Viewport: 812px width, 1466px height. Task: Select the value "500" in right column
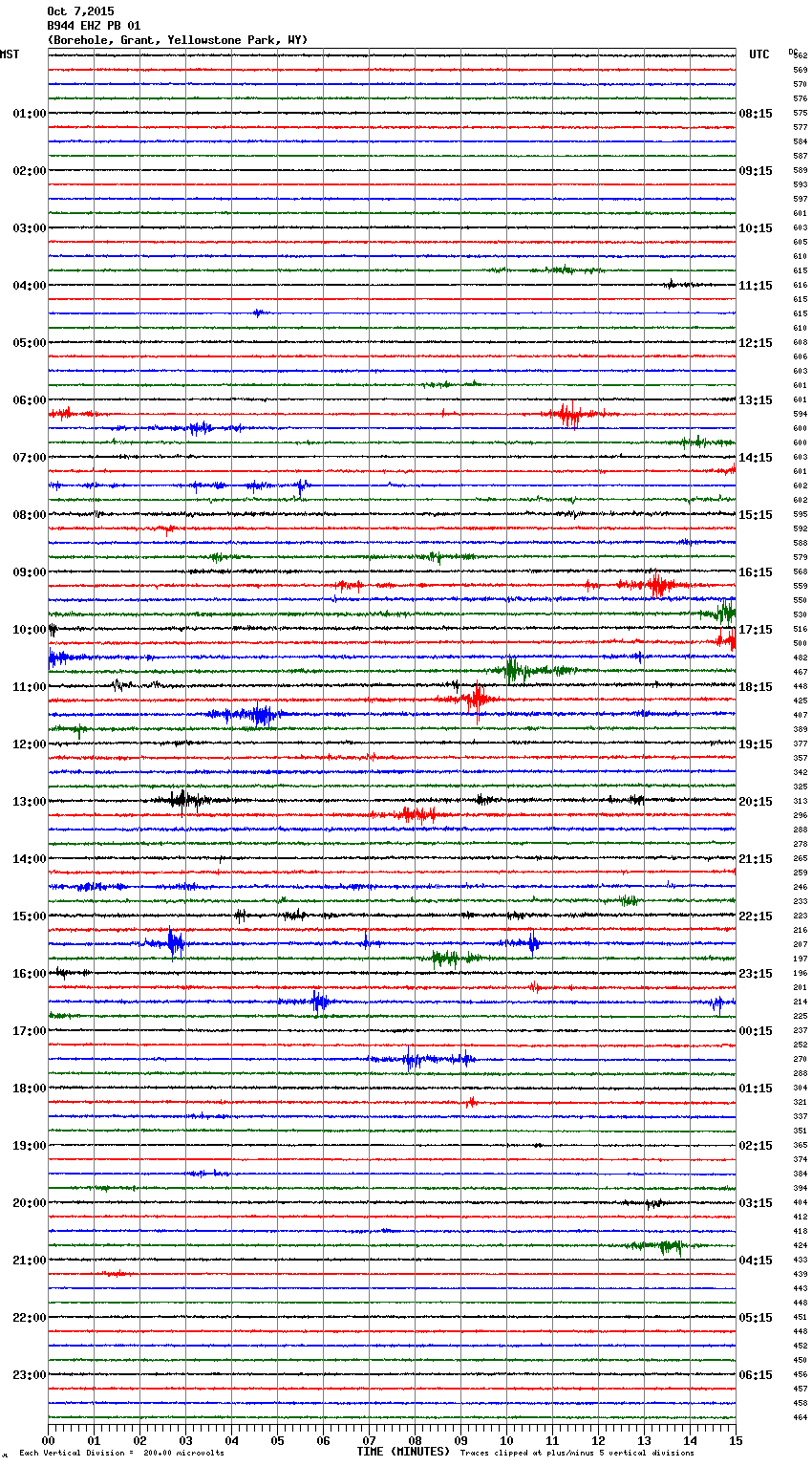click(x=801, y=644)
